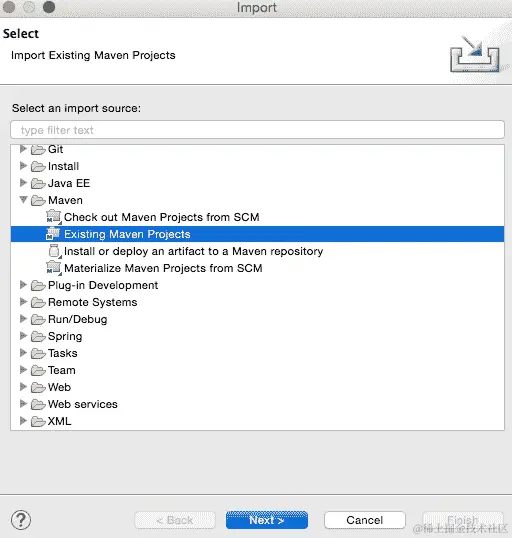Viewport: 512px width, 538px height.
Task: Select the "Java EE" label
Action: click(69, 183)
